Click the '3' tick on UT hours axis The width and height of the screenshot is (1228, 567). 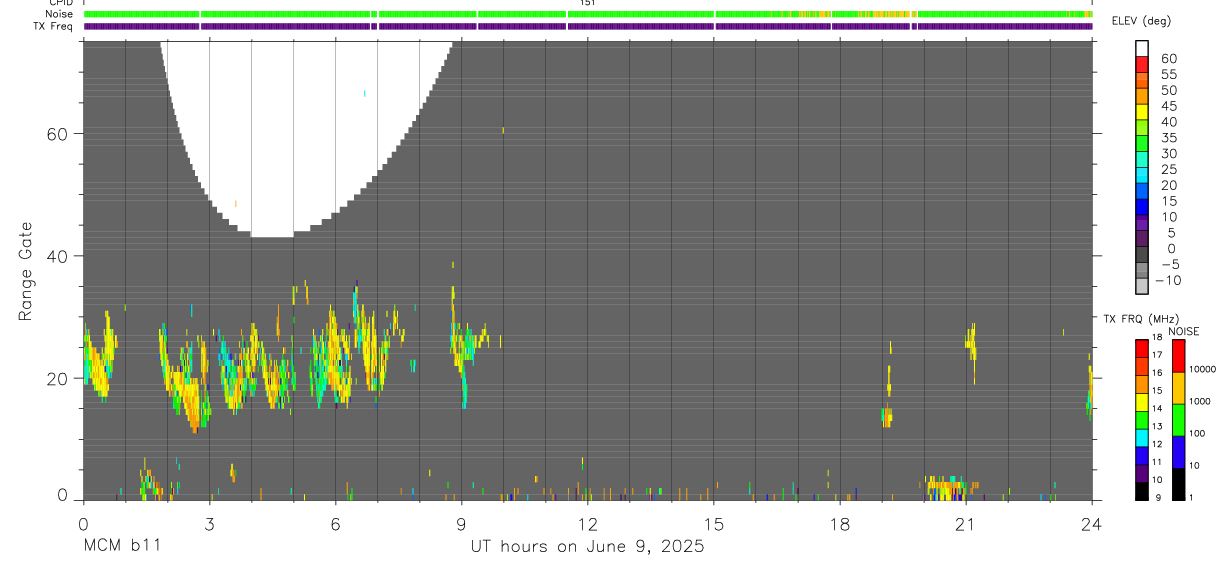click(x=209, y=523)
